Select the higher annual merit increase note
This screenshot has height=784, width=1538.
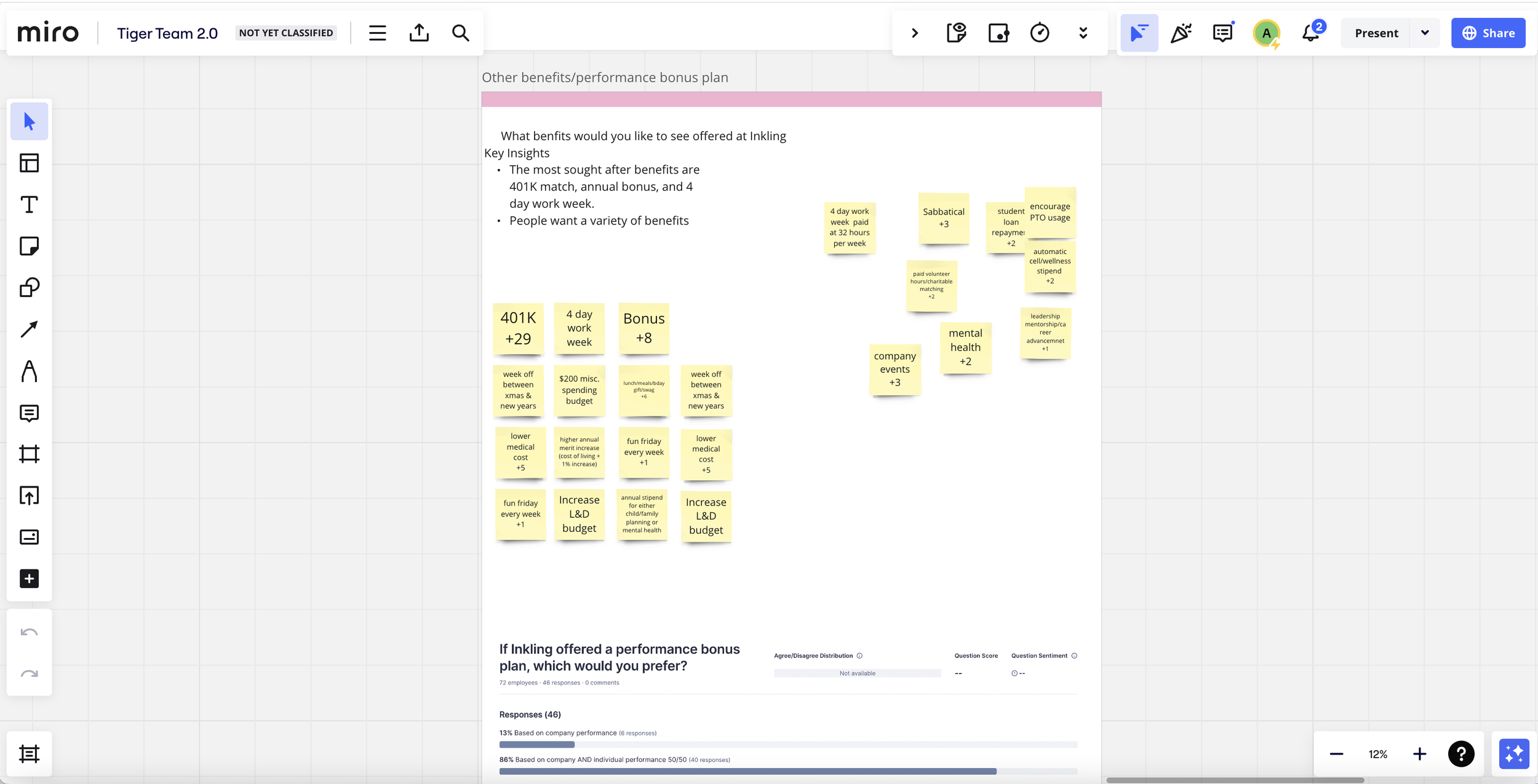pos(580,452)
